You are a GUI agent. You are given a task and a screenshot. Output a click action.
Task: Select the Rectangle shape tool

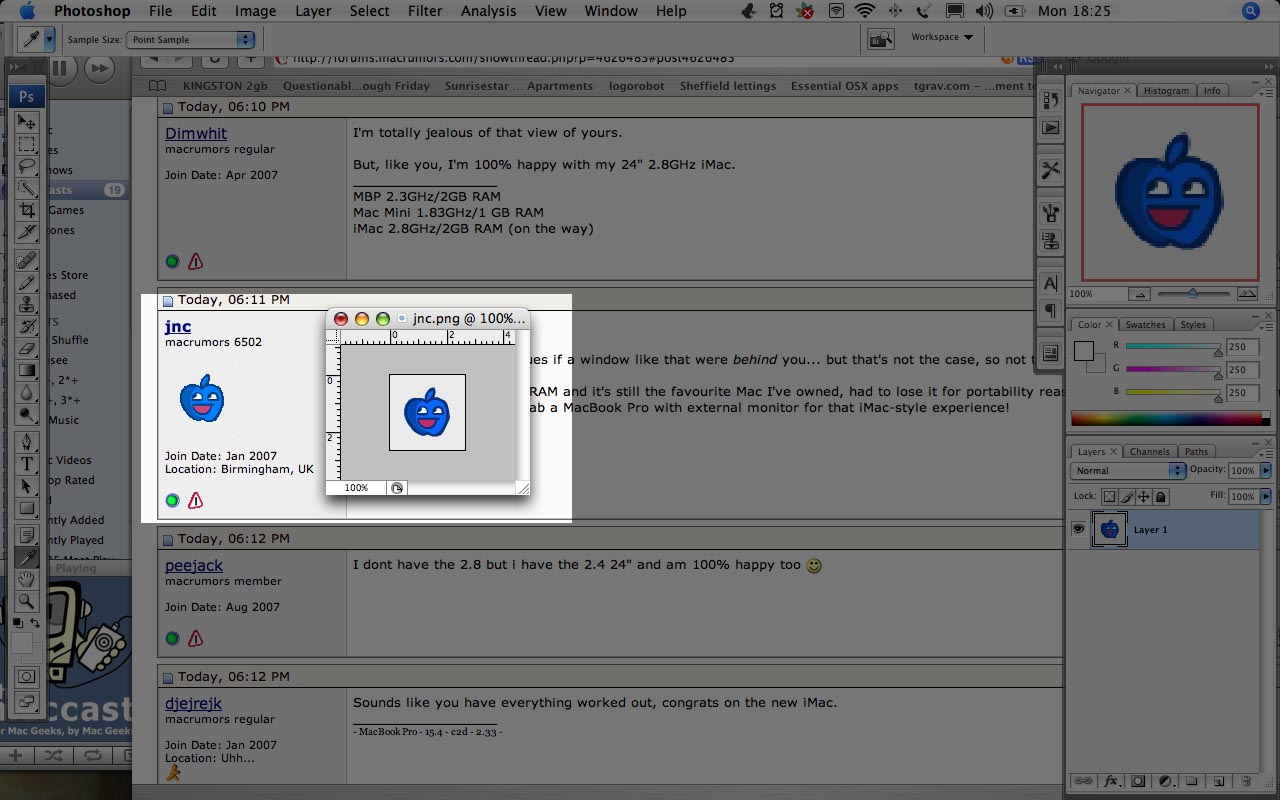pos(27,508)
